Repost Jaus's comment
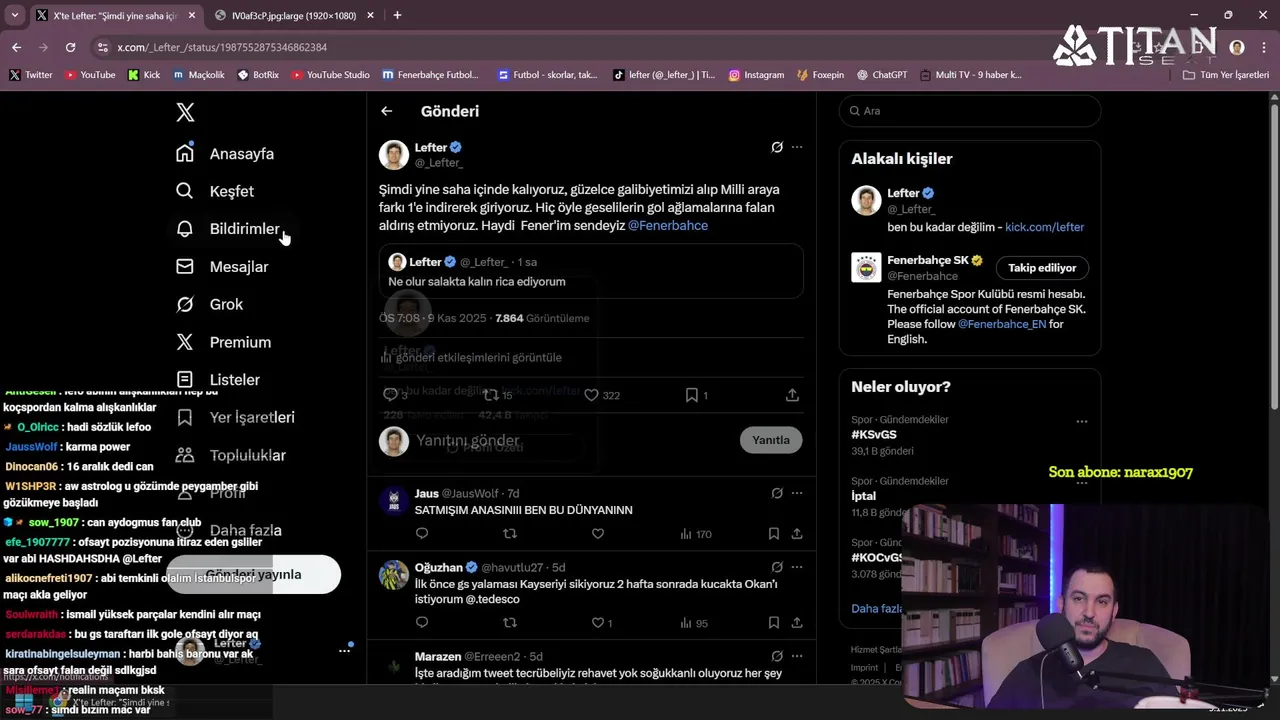The height and width of the screenshot is (720, 1280). click(510, 534)
